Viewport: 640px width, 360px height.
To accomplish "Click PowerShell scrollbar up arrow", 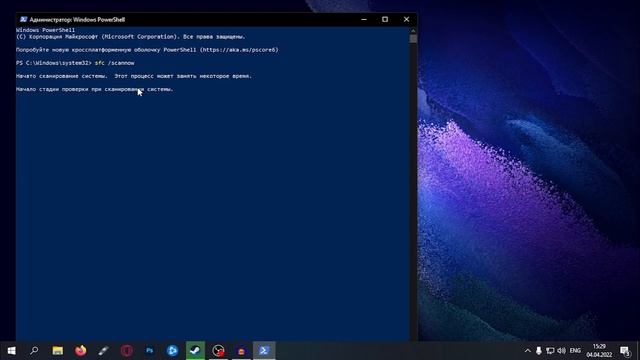I will point(413,31).
